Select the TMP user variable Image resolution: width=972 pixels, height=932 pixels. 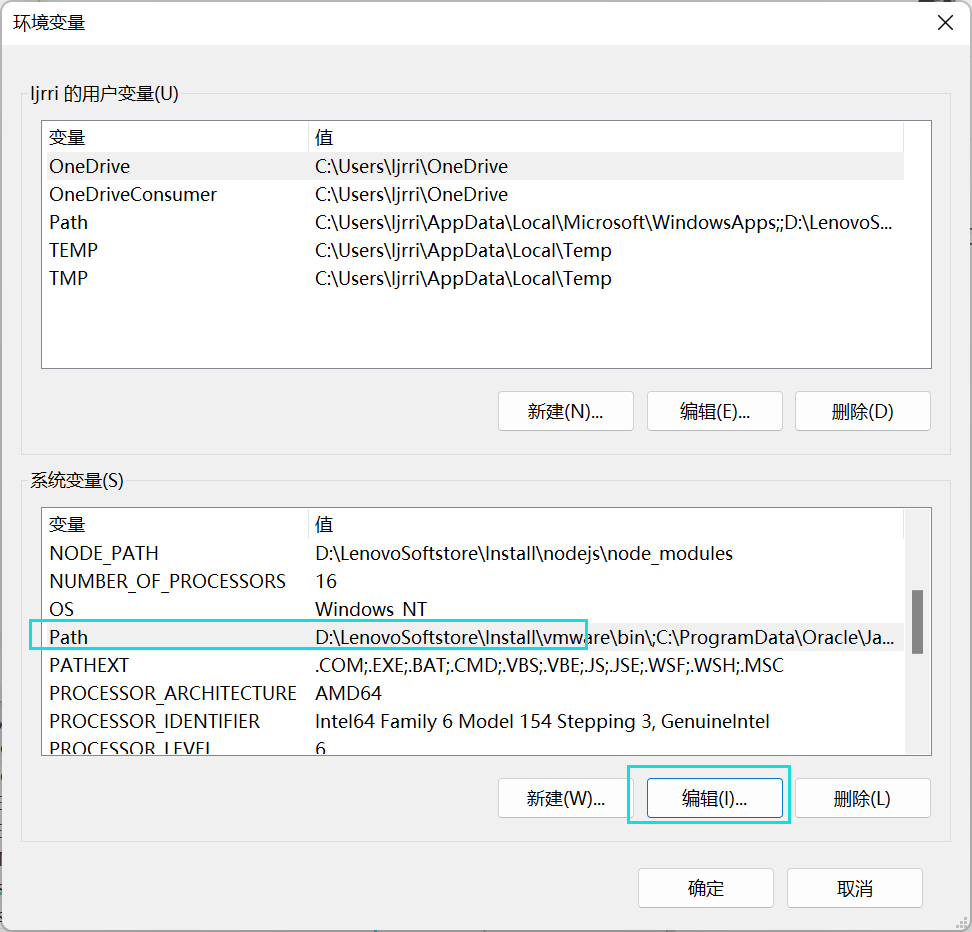click(x=475, y=278)
